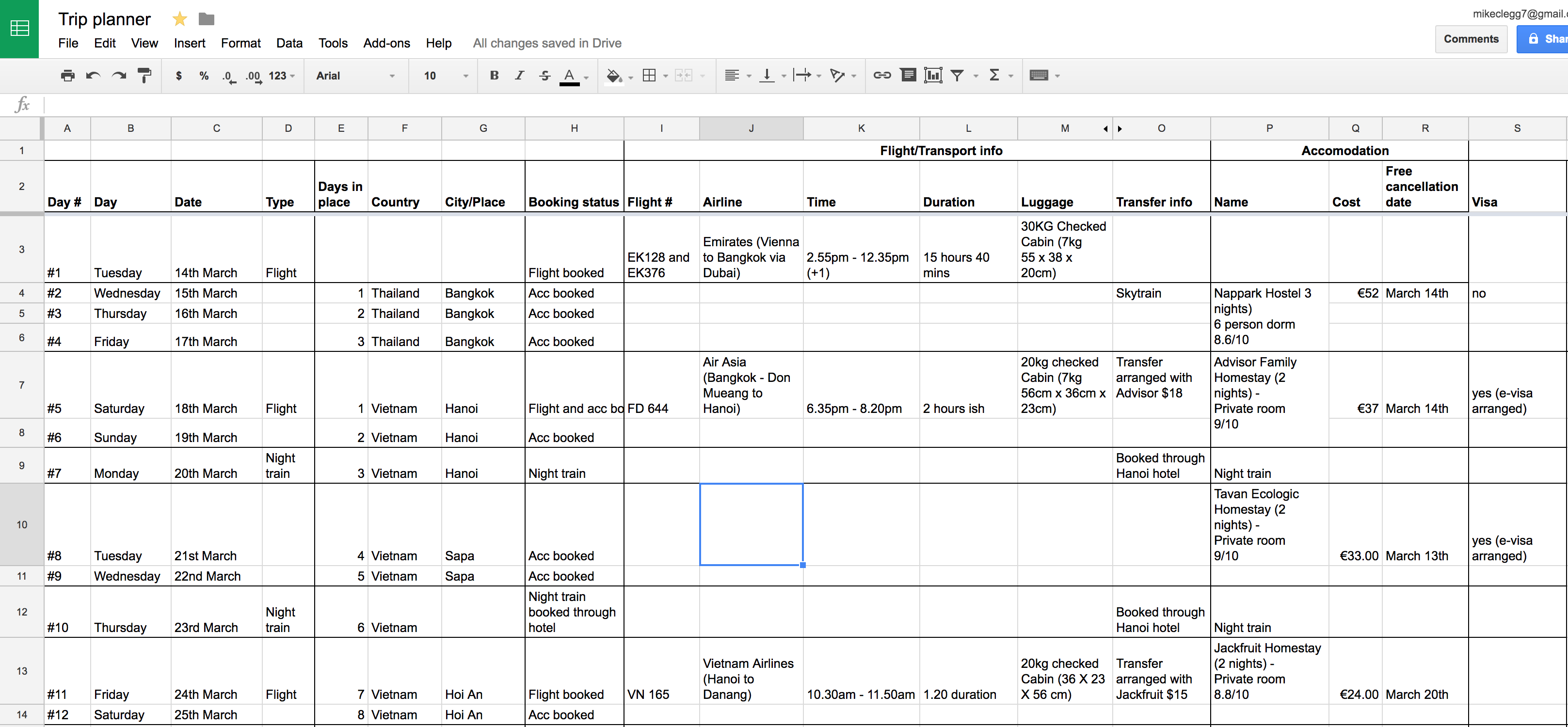
Task: Open the Insert menu
Action: 187,42
